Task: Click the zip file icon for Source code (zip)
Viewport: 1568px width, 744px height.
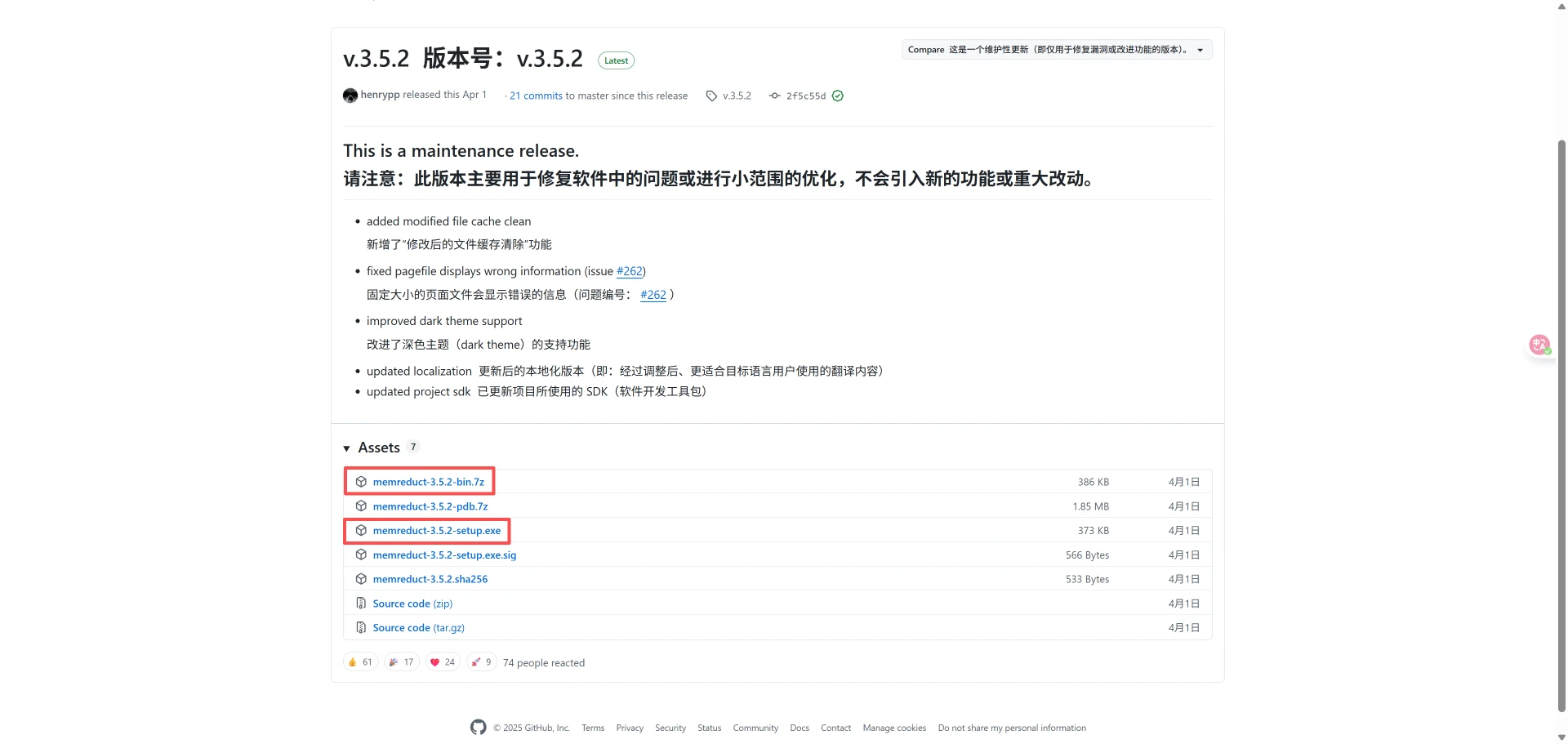Action: [x=361, y=604]
